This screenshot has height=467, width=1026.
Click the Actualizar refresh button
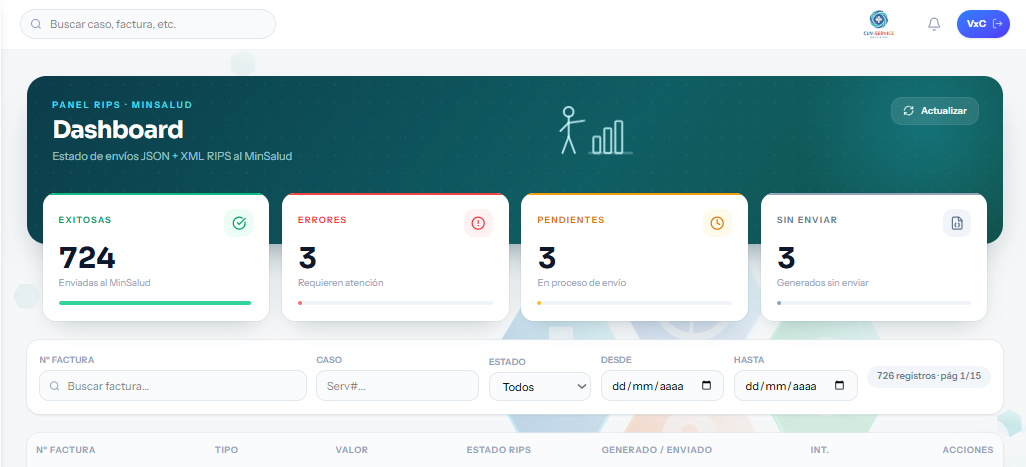point(934,111)
